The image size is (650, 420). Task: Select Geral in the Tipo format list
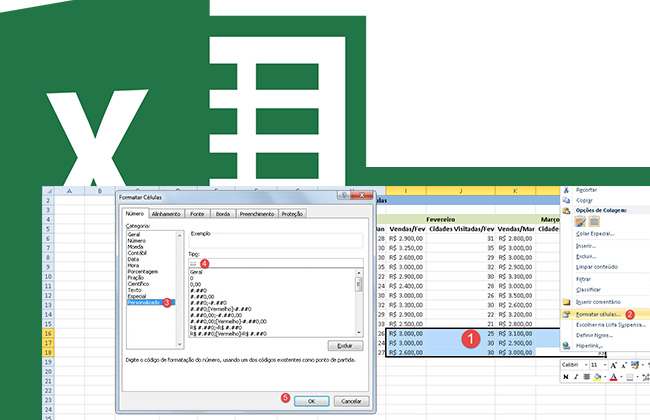196,272
